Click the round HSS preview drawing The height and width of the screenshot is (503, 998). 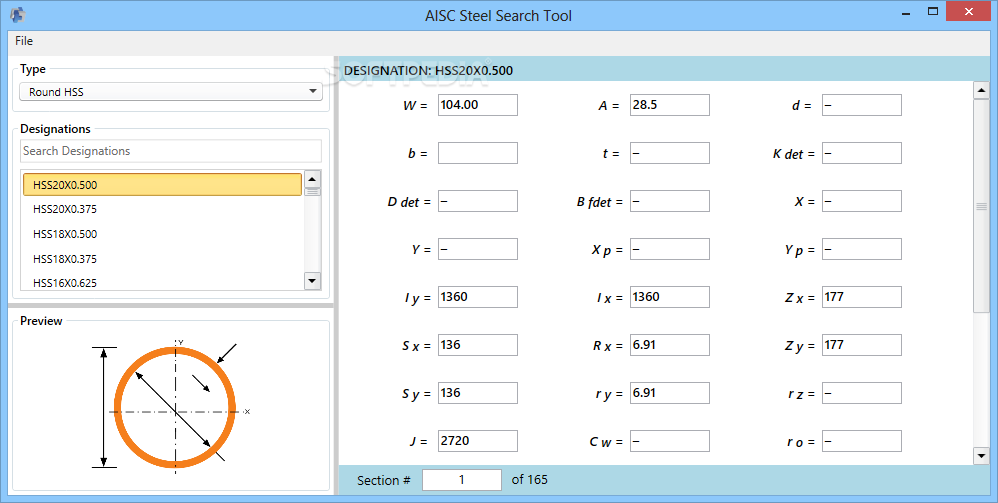click(172, 407)
